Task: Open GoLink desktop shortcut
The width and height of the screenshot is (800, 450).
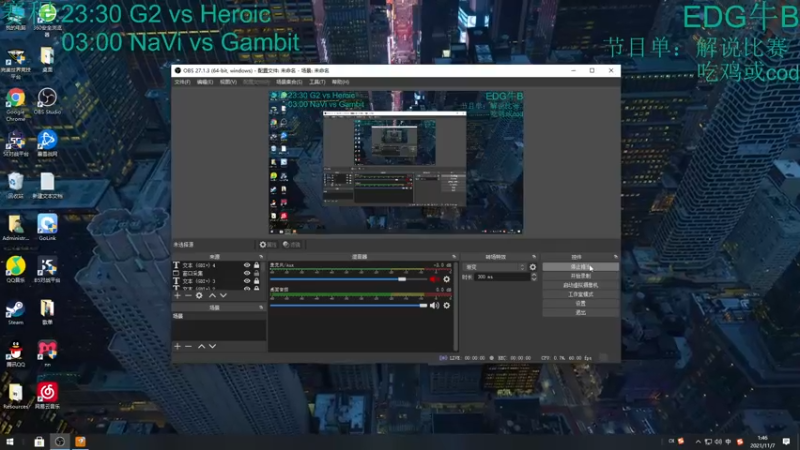Action: (x=47, y=228)
